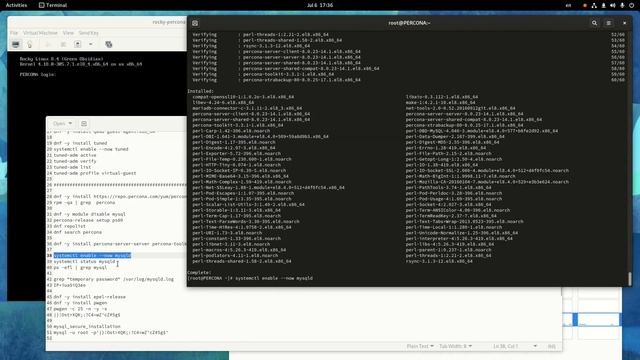Click the volume speaker icon
640x360 pixels.
pos(613,5)
